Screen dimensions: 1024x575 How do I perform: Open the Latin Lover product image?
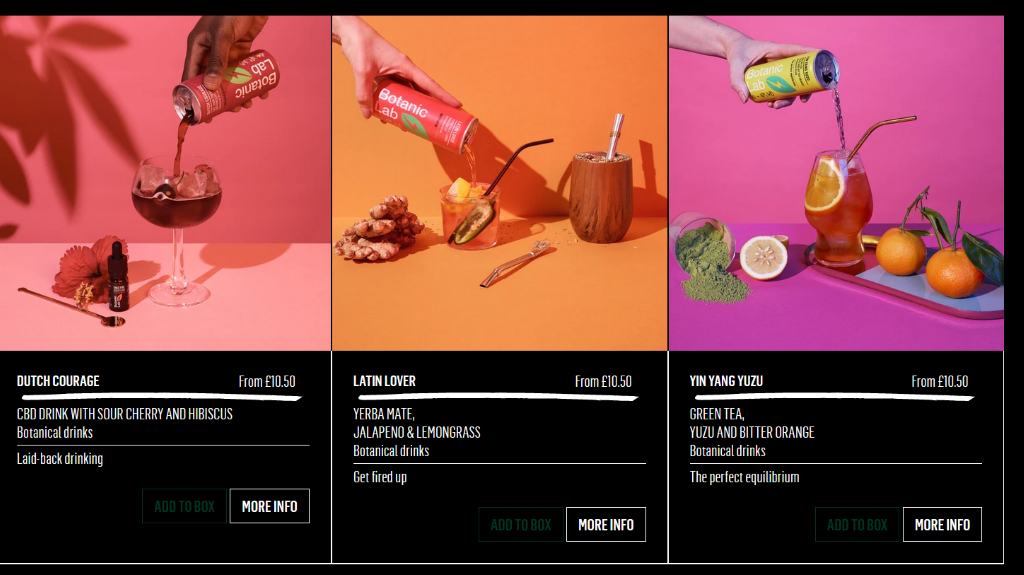pos(500,183)
